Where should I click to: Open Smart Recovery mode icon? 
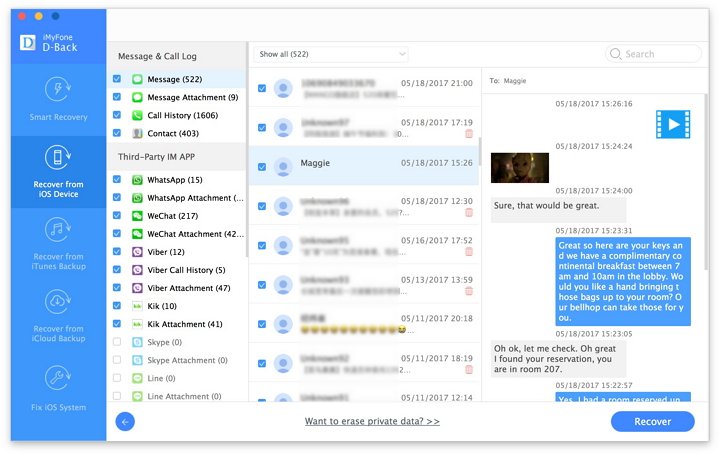click(58, 89)
